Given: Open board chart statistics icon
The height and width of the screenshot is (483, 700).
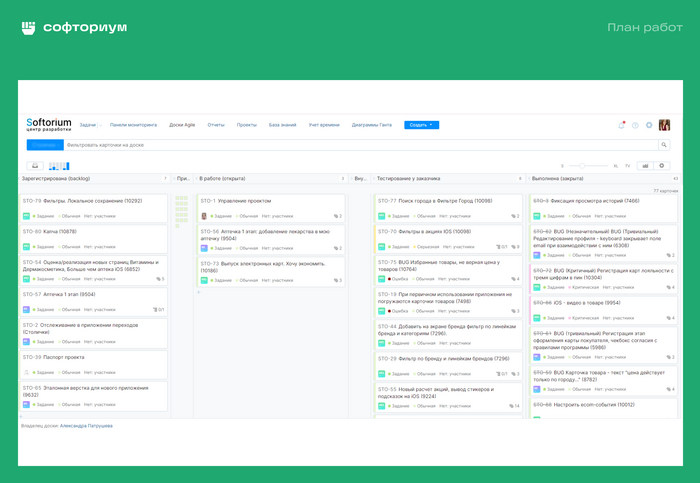Looking at the screenshot, I should [645, 165].
